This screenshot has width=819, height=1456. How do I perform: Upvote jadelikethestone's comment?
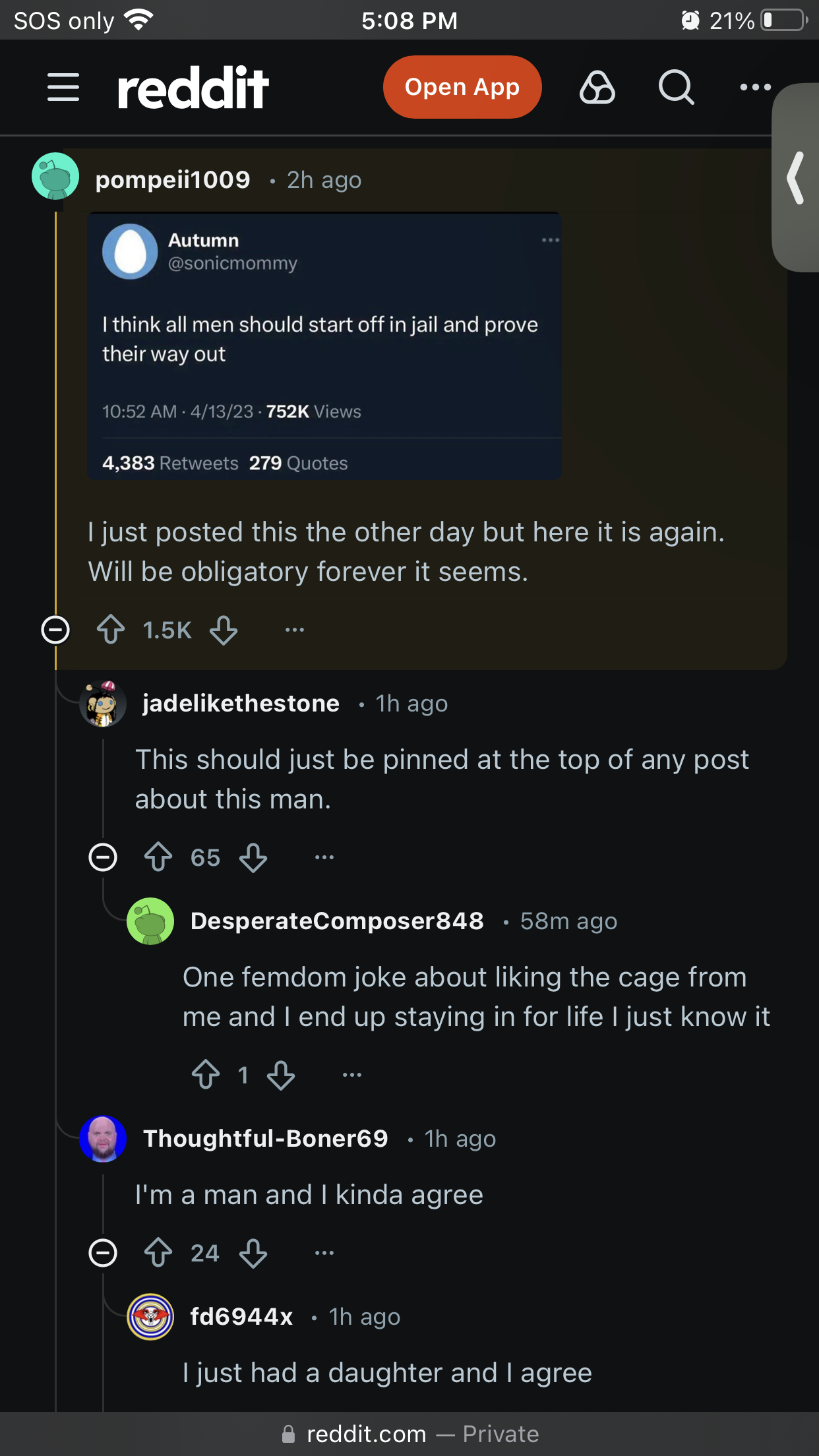click(x=158, y=857)
